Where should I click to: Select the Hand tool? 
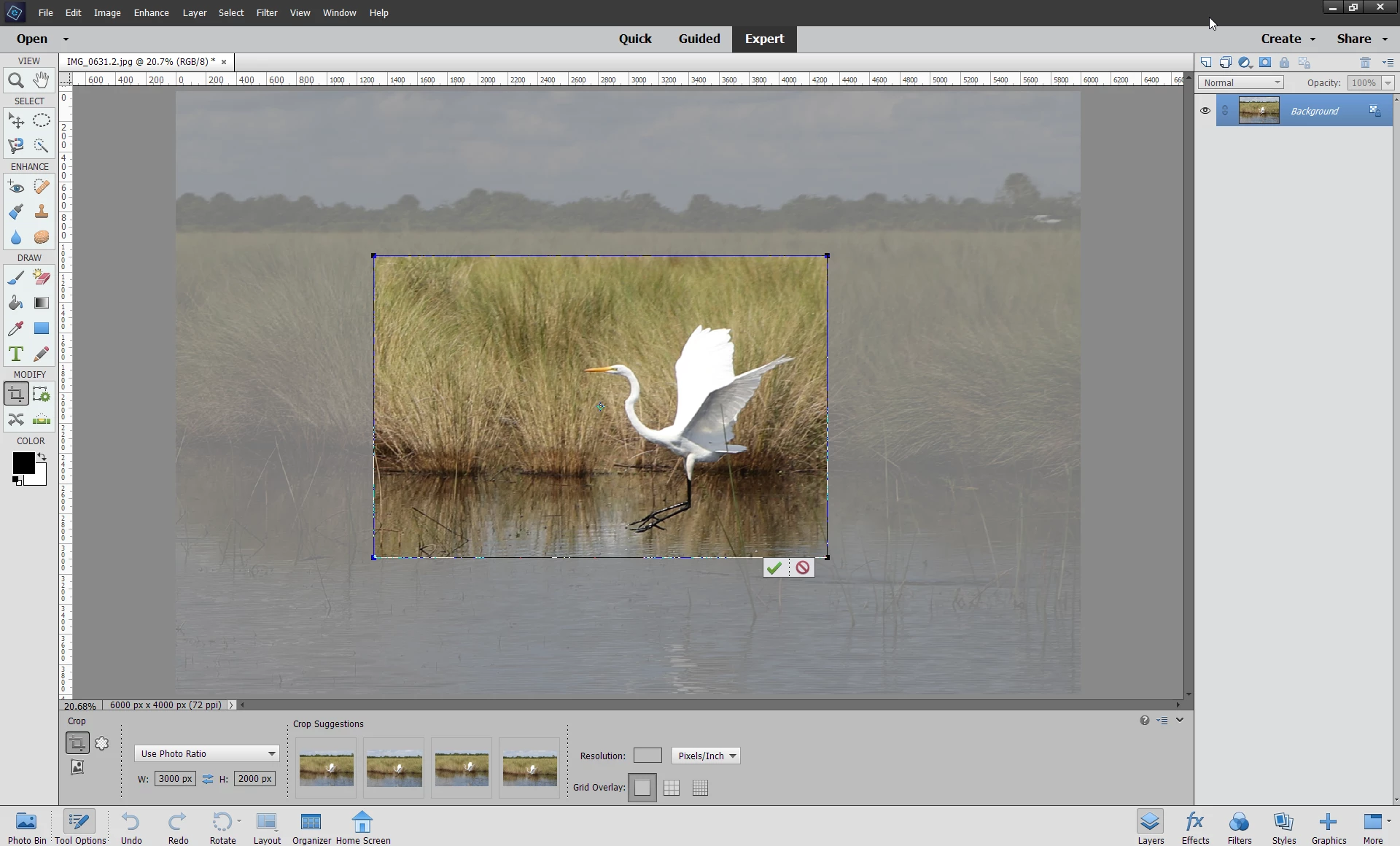point(42,80)
